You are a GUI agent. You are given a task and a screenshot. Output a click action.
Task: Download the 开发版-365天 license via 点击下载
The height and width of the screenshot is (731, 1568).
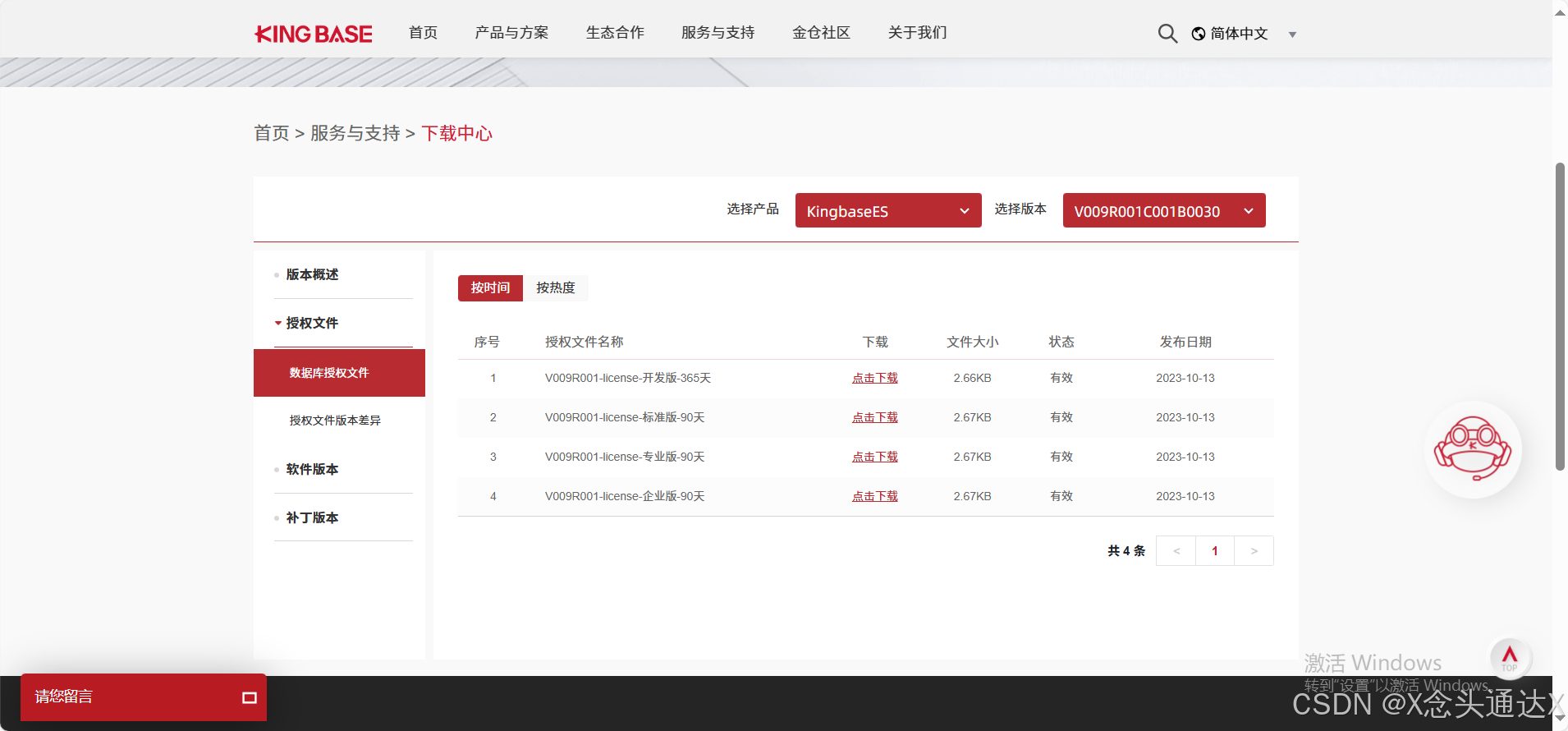tap(875, 379)
